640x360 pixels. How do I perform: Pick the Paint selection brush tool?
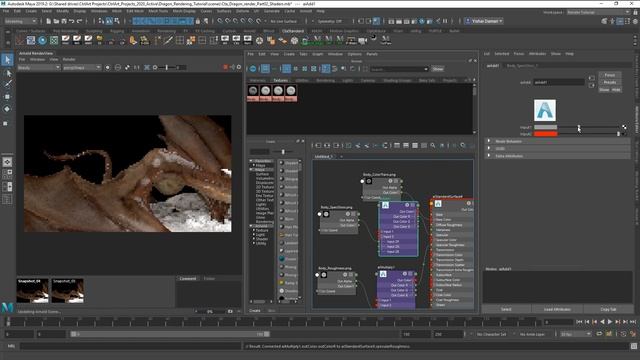click(7, 84)
